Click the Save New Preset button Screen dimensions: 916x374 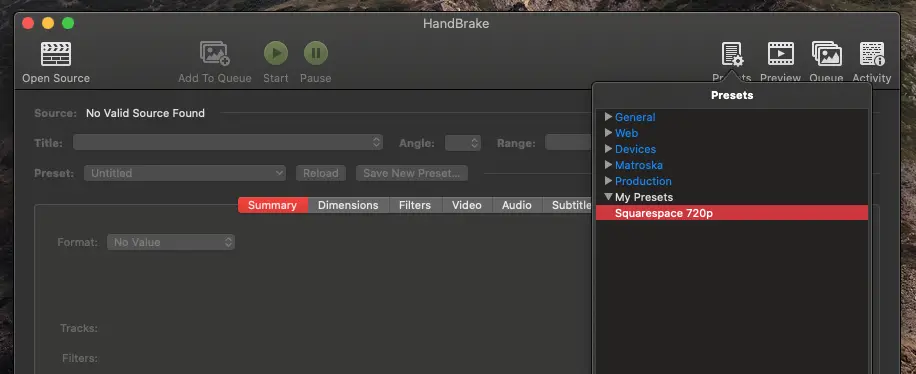click(x=412, y=173)
